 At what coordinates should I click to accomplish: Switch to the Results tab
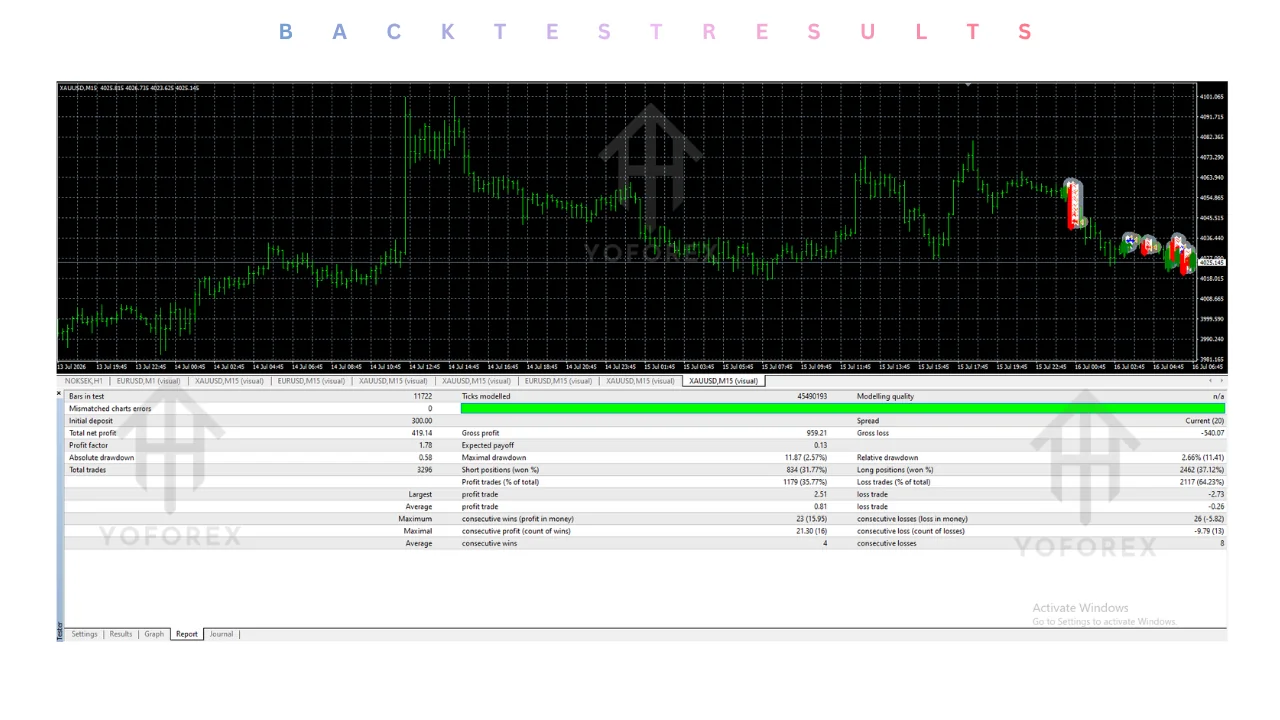[121, 634]
